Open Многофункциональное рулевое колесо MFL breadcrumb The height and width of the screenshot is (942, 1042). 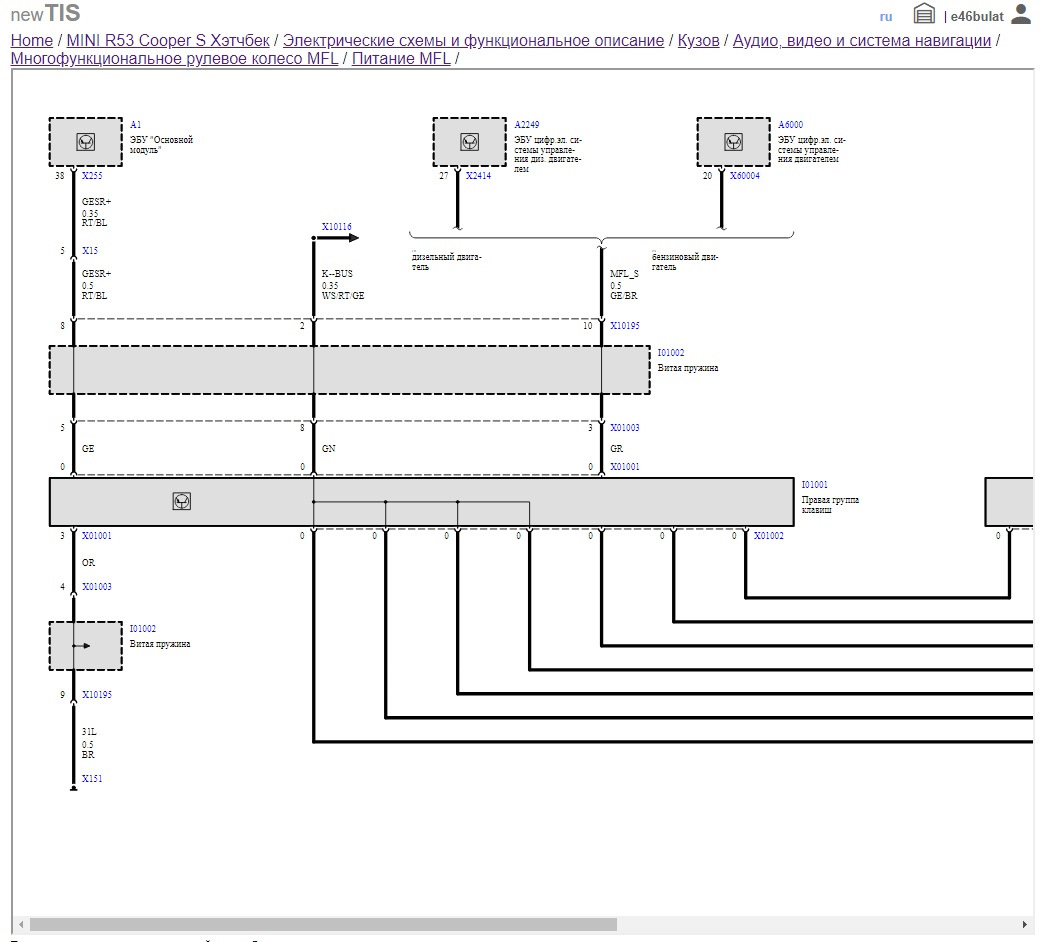(175, 58)
